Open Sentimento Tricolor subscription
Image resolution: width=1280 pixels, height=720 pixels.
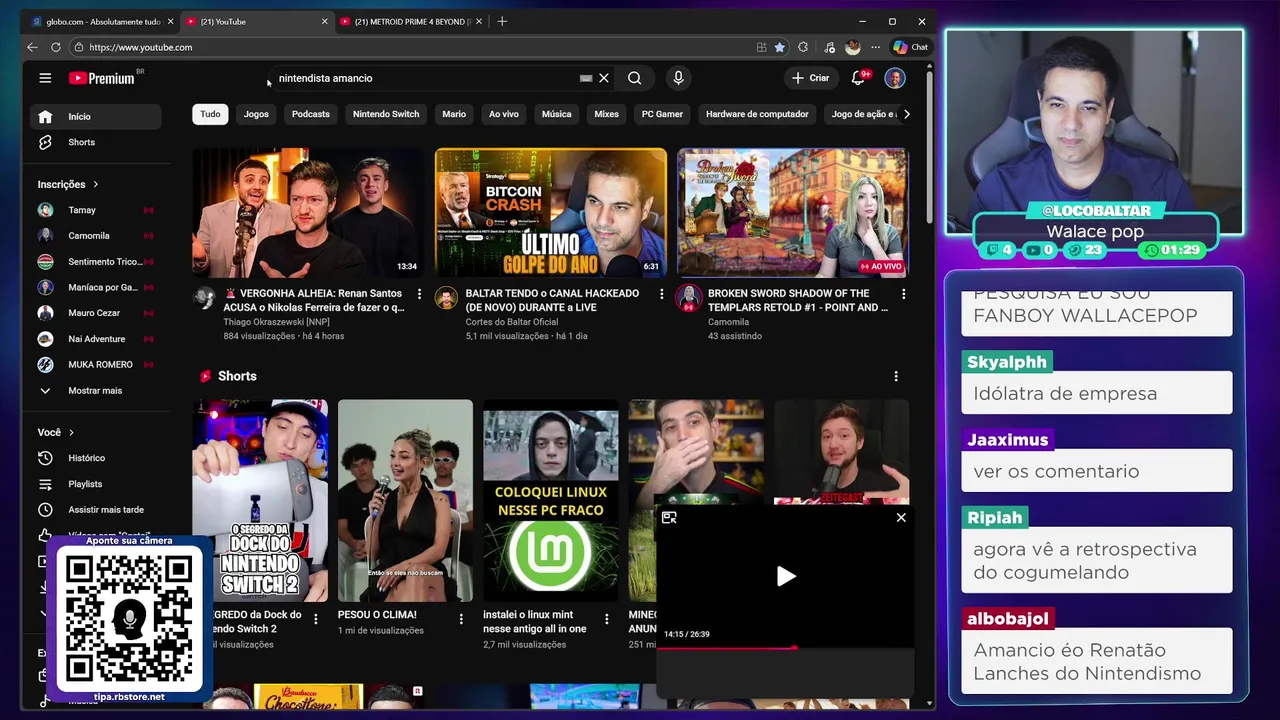click(x=96, y=262)
